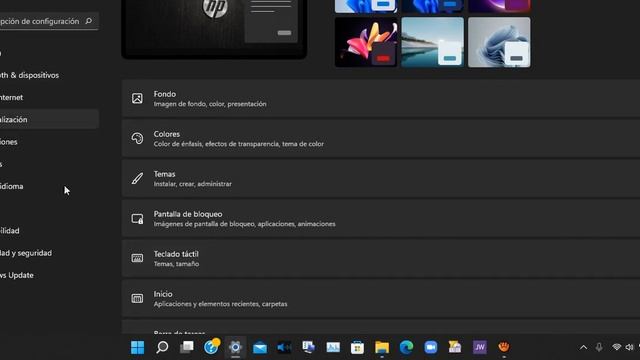
Task: Open Microsoft Store from taskbar
Action: tap(357, 347)
